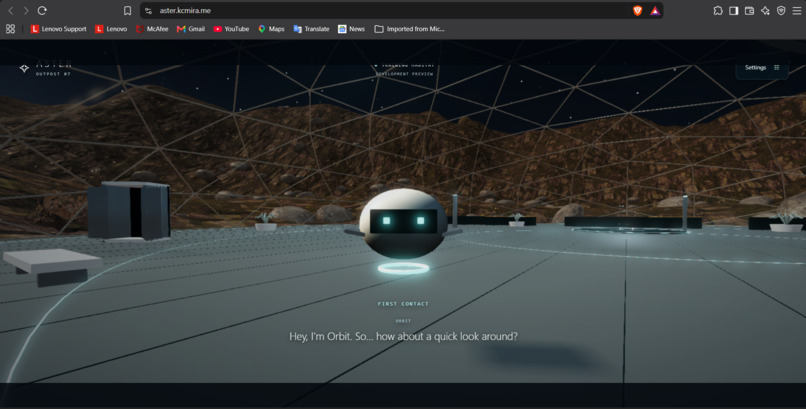Open the Brave Wallet icon
The image size is (806, 409).
pos(749,11)
